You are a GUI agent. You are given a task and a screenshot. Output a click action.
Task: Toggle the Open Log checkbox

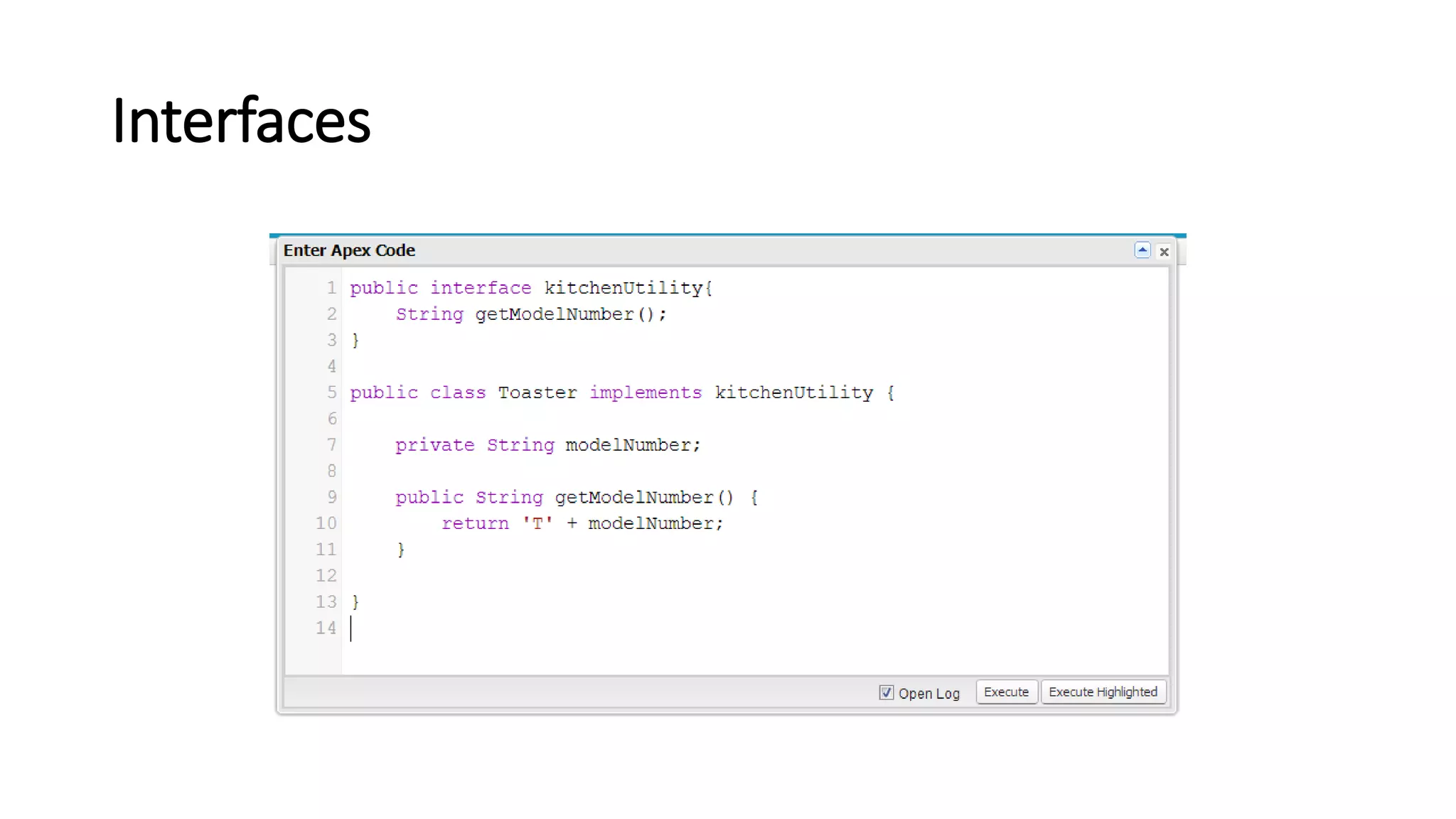coord(886,692)
